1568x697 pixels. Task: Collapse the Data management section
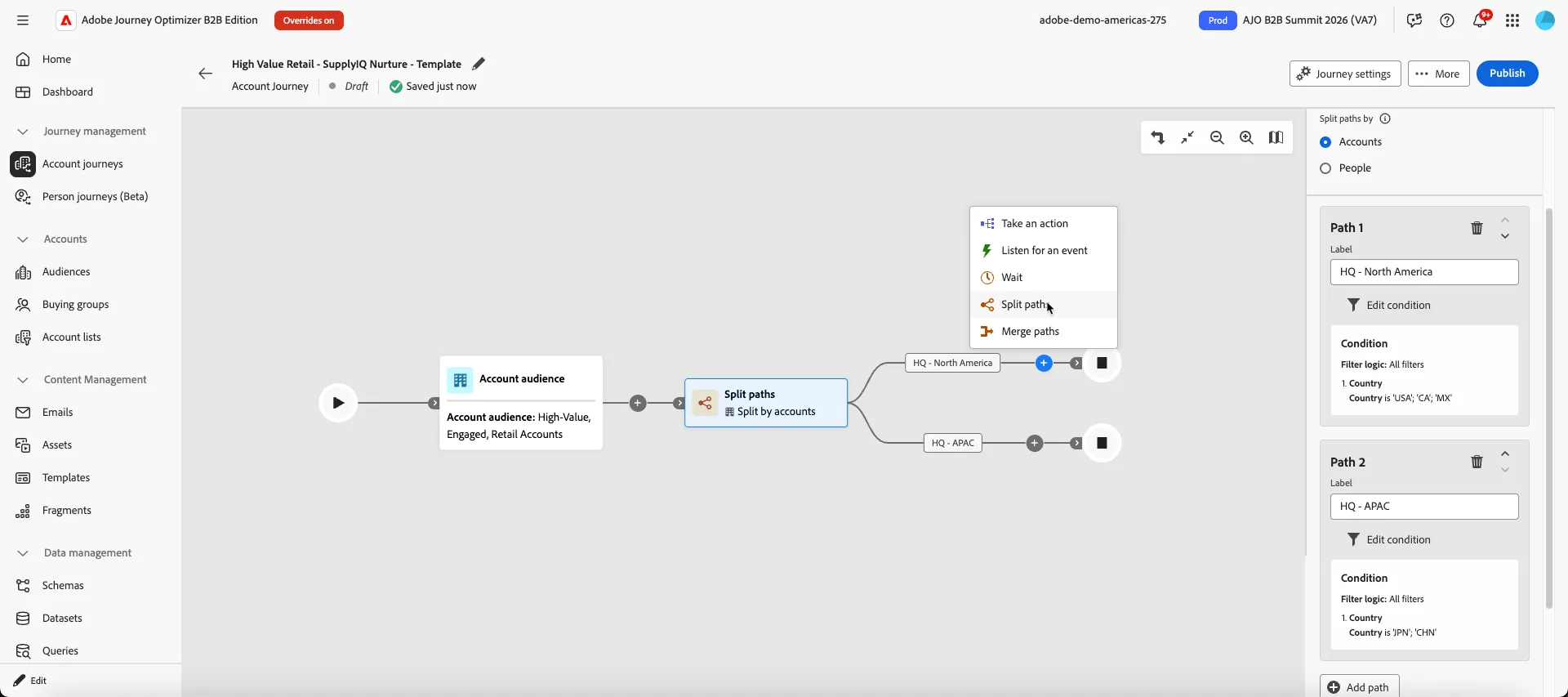[23, 553]
